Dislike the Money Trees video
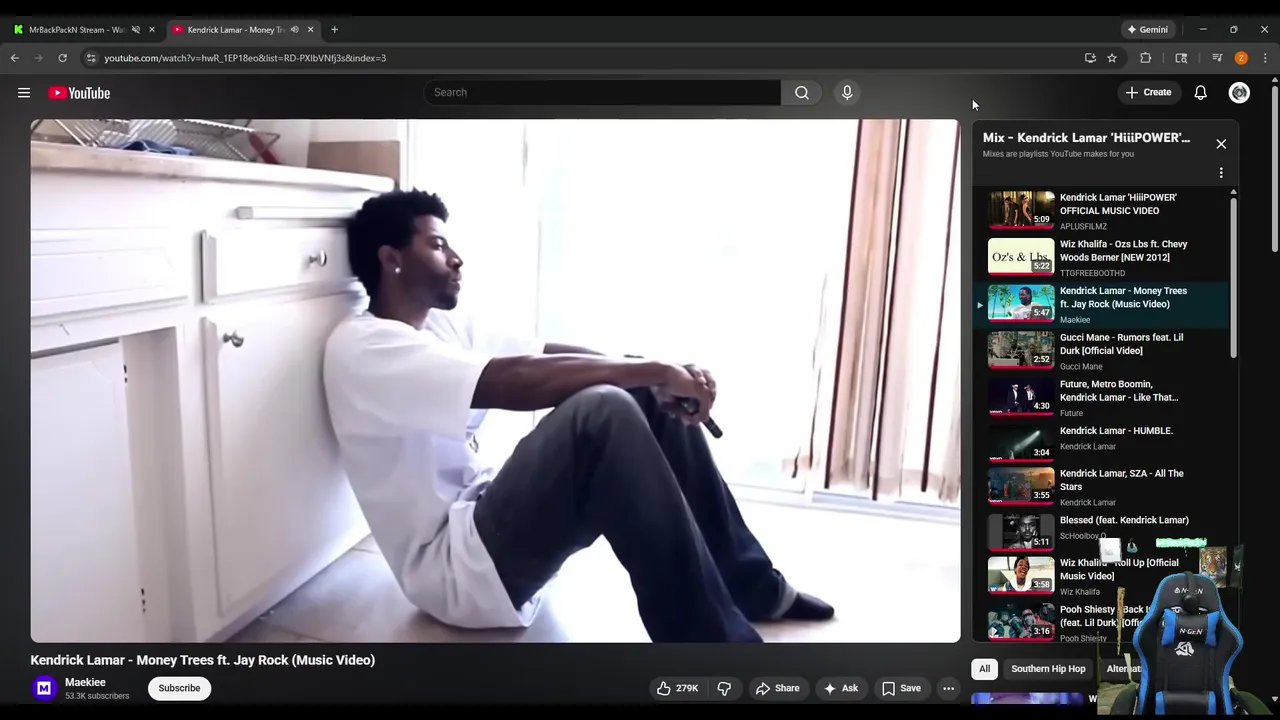Image resolution: width=1280 pixels, height=720 pixels. pyautogui.click(x=724, y=688)
